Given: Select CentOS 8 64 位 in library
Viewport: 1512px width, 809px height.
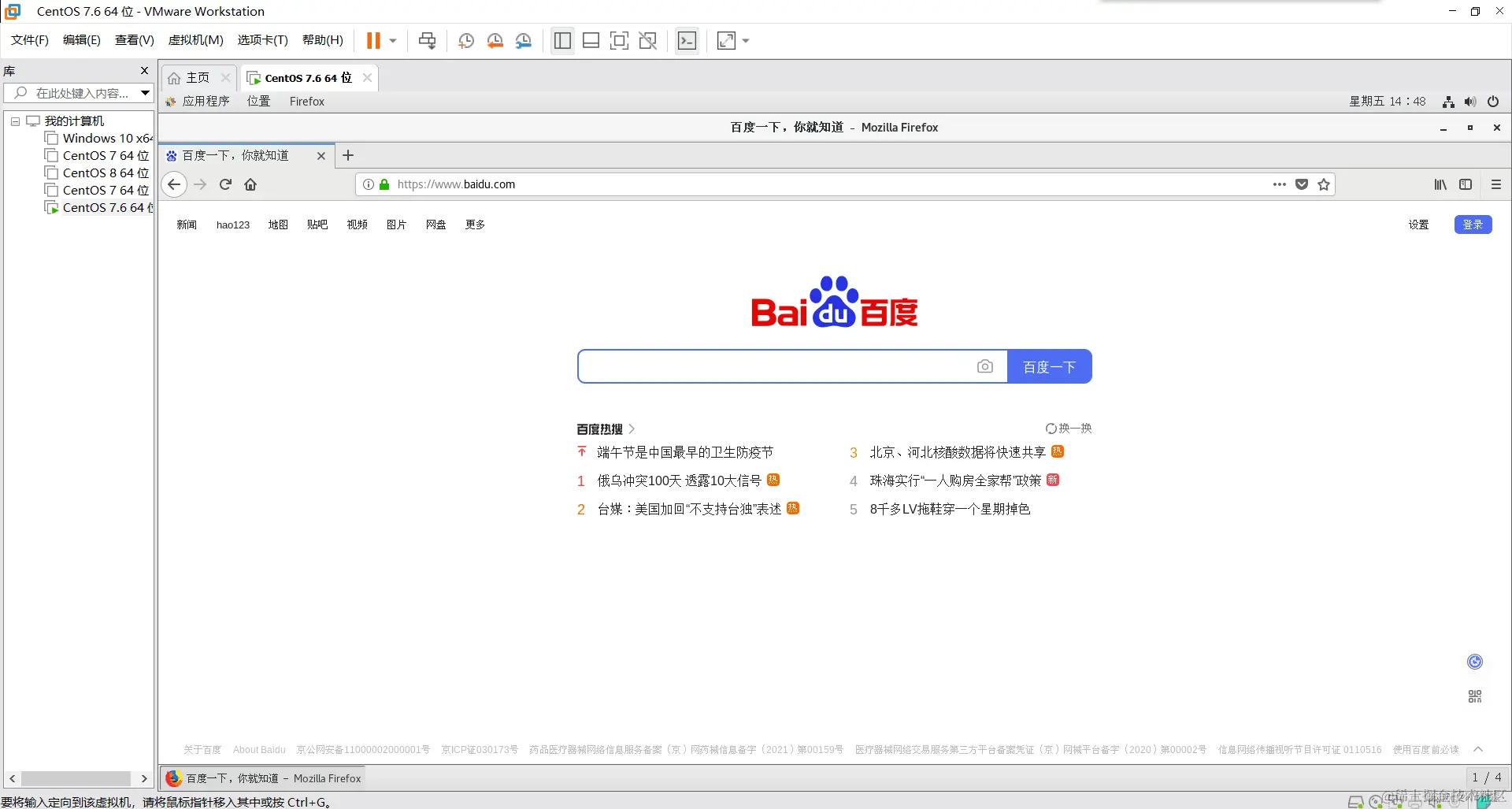Looking at the screenshot, I should pyautogui.click(x=98, y=173).
